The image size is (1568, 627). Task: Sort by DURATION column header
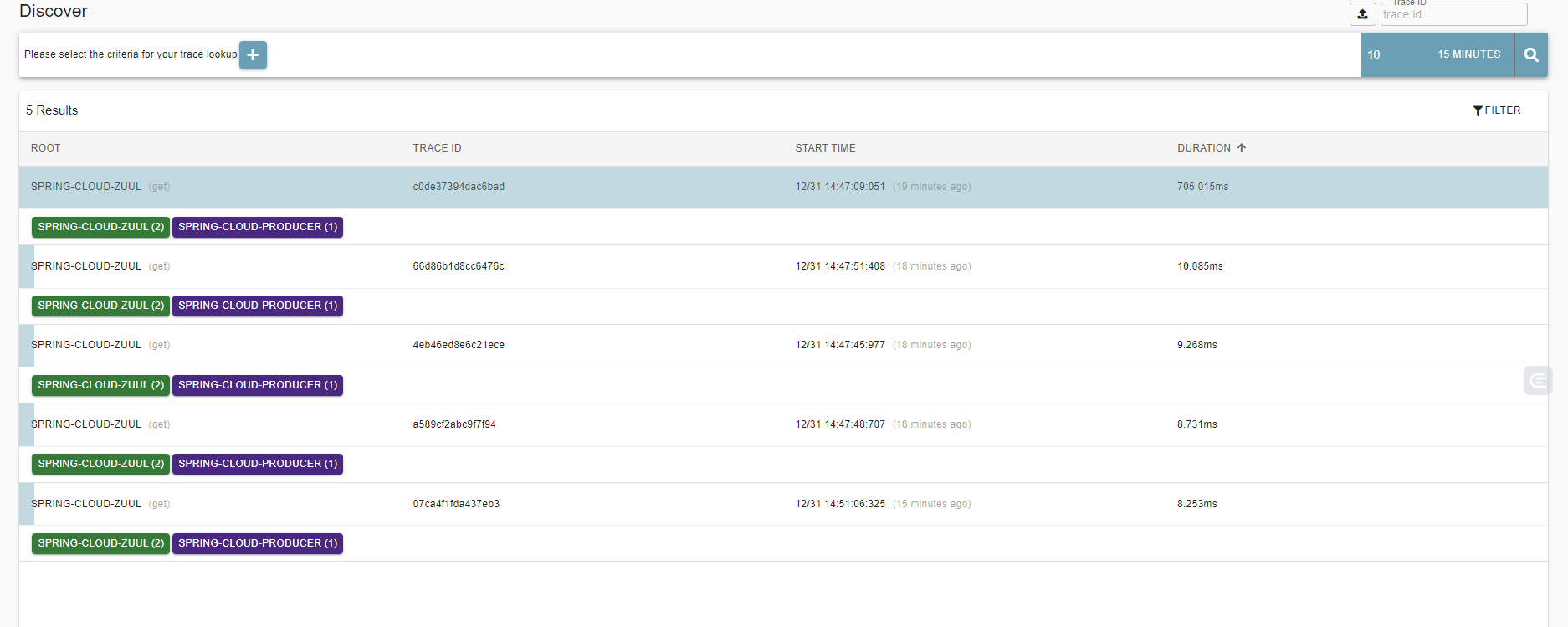(x=1203, y=148)
